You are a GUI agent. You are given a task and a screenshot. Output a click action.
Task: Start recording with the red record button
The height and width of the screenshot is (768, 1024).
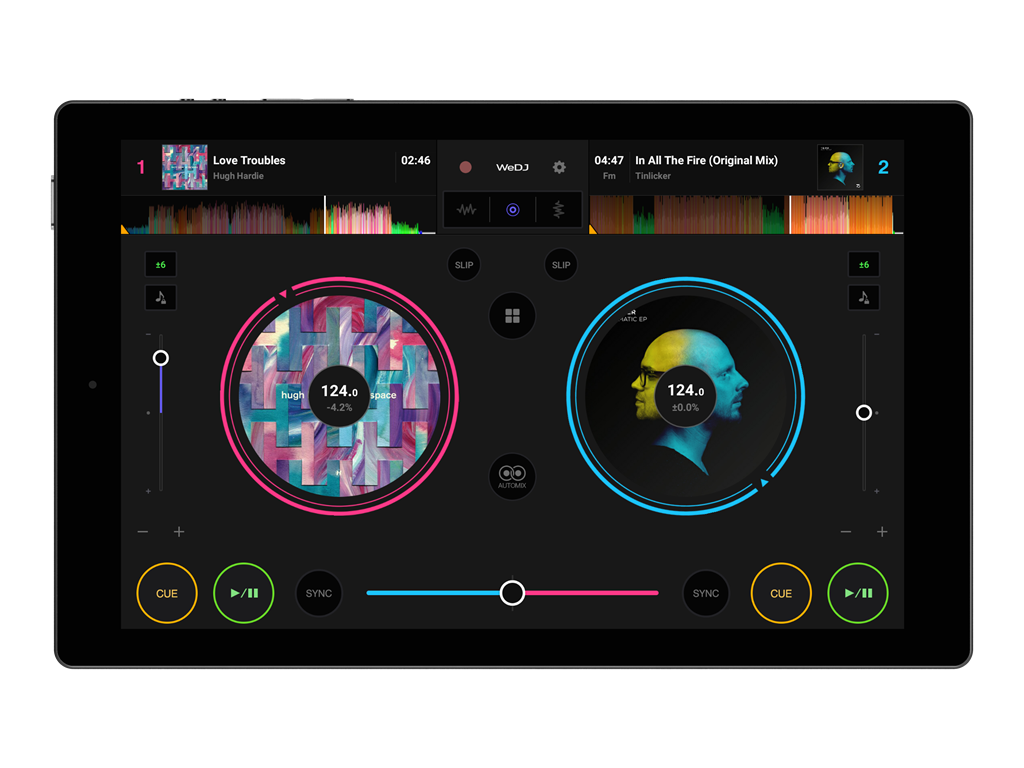(465, 167)
